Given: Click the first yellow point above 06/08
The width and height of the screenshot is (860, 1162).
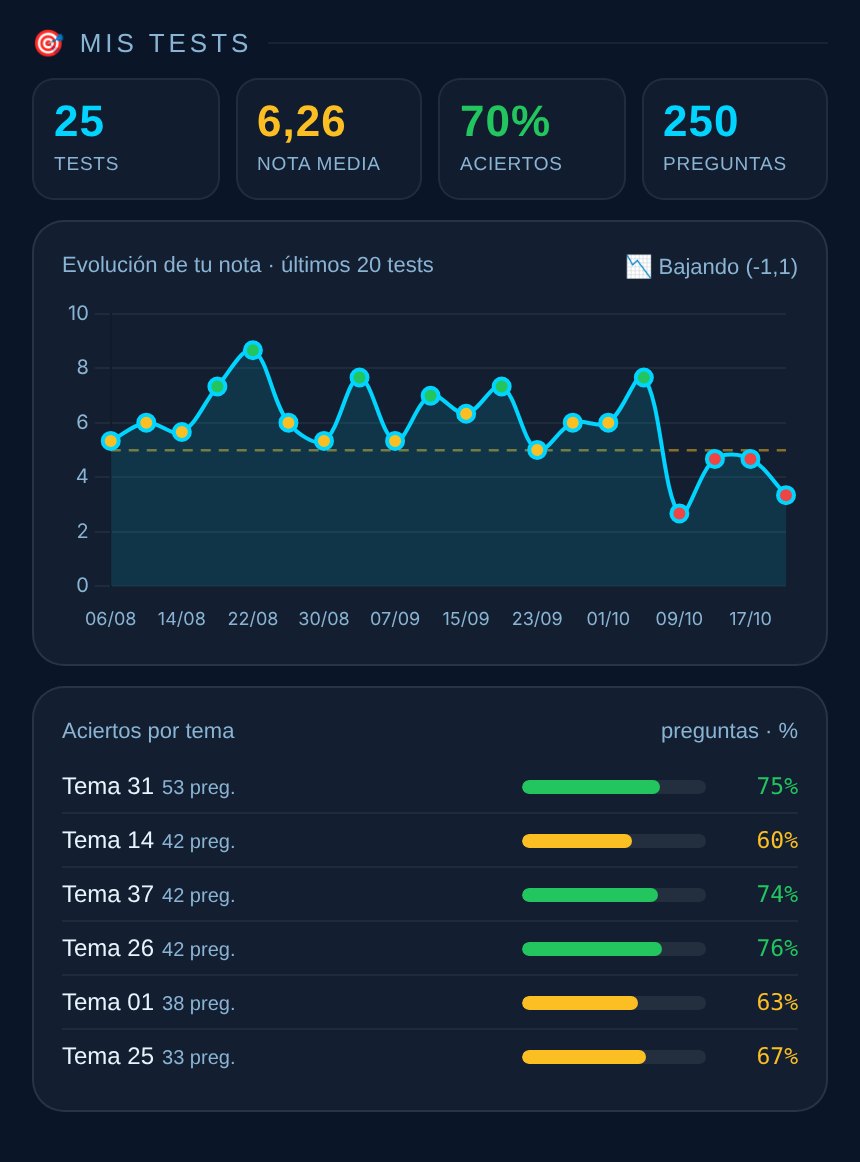Looking at the screenshot, I should (110, 441).
